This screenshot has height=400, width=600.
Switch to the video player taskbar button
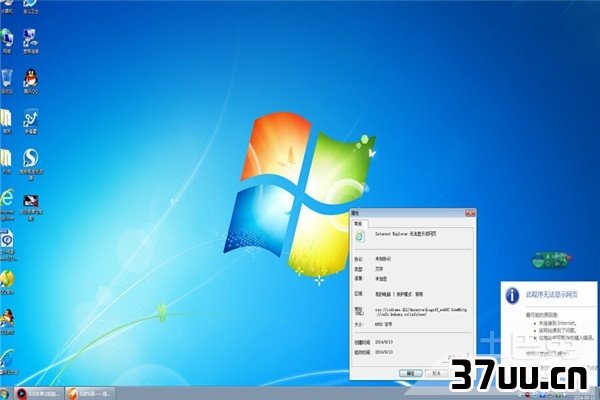pos(39,393)
